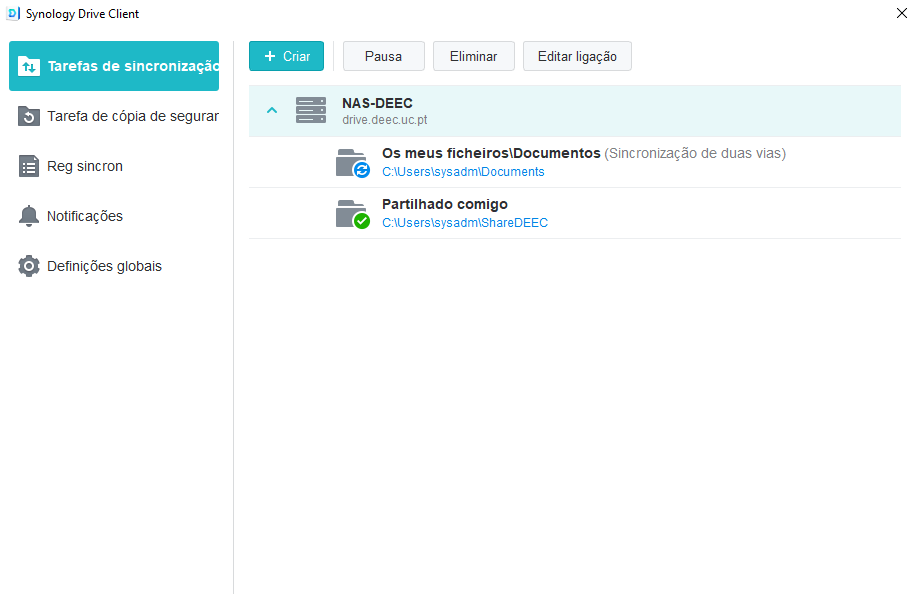913x602 pixels.
Task: Create a new task with Criar
Action: [286, 56]
